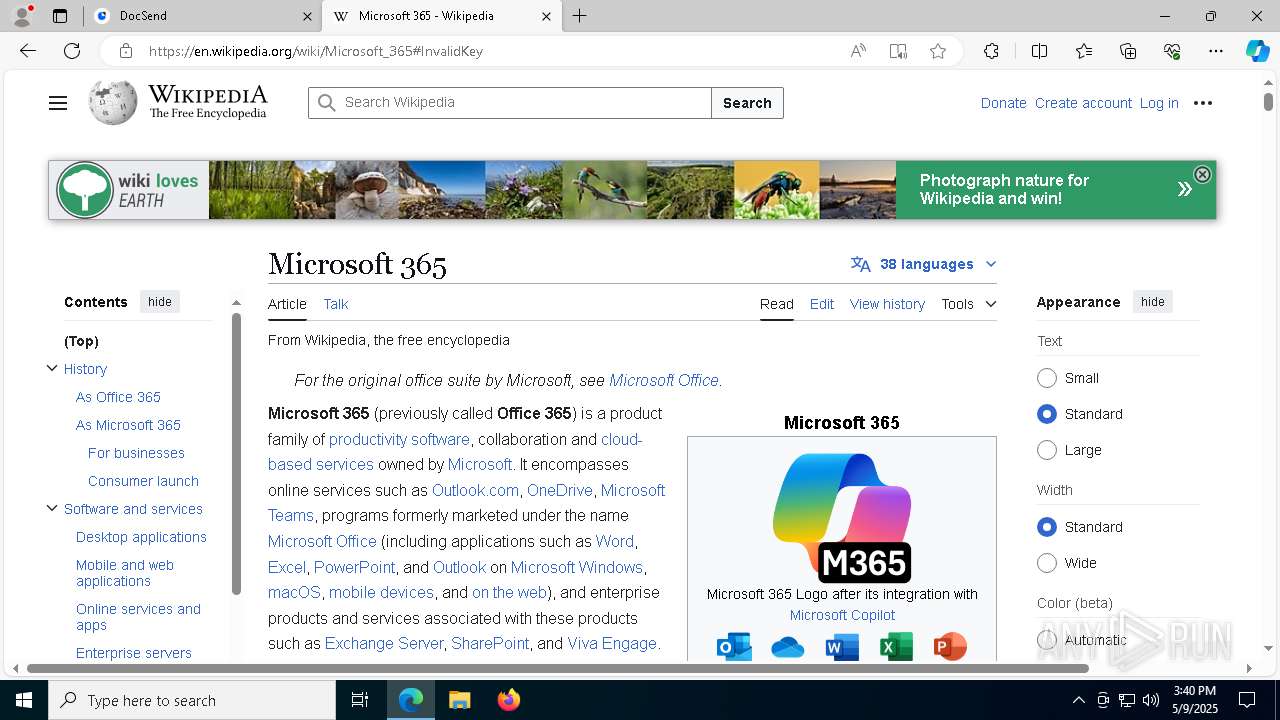
Task: Open the 38 languages dropdown
Action: pos(924,264)
